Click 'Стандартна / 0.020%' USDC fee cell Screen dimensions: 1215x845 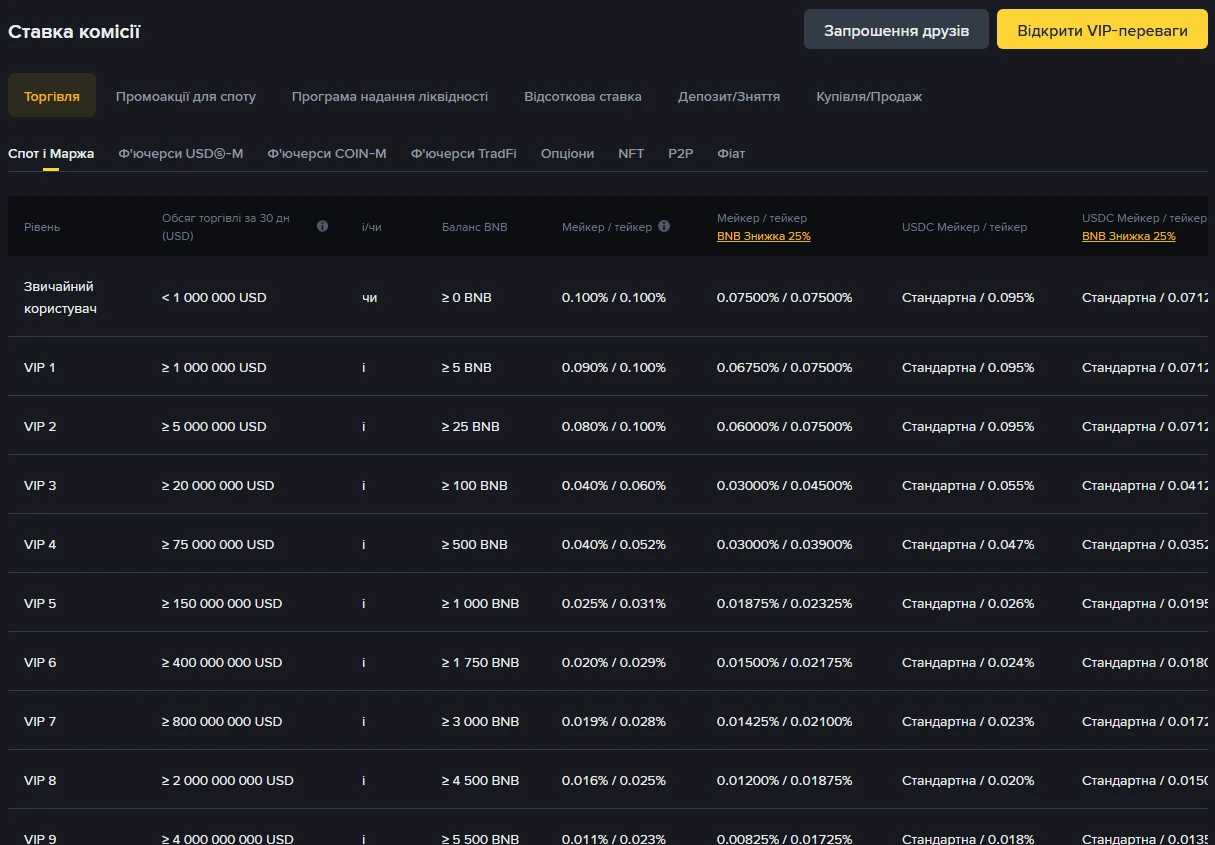[968, 780]
